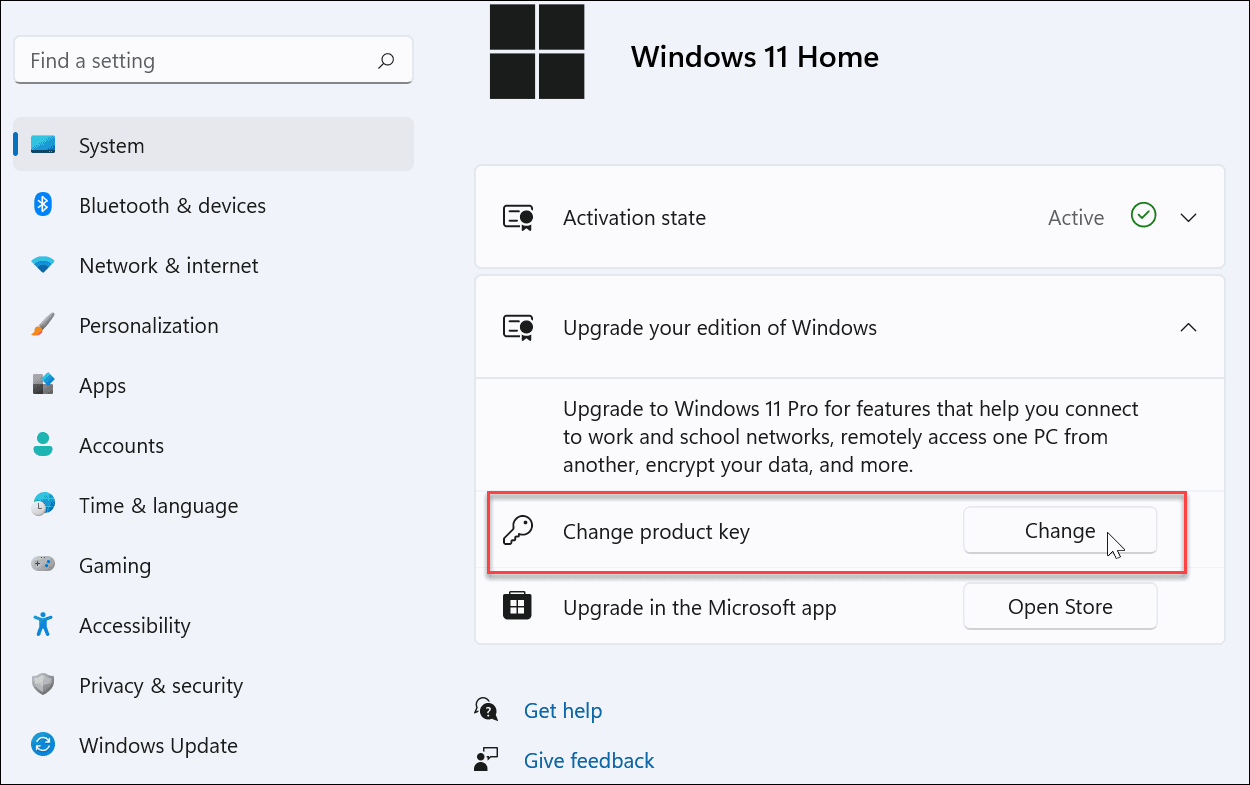The width and height of the screenshot is (1250, 785).
Task: Open the Apps settings category
Action: pyautogui.click(x=102, y=386)
